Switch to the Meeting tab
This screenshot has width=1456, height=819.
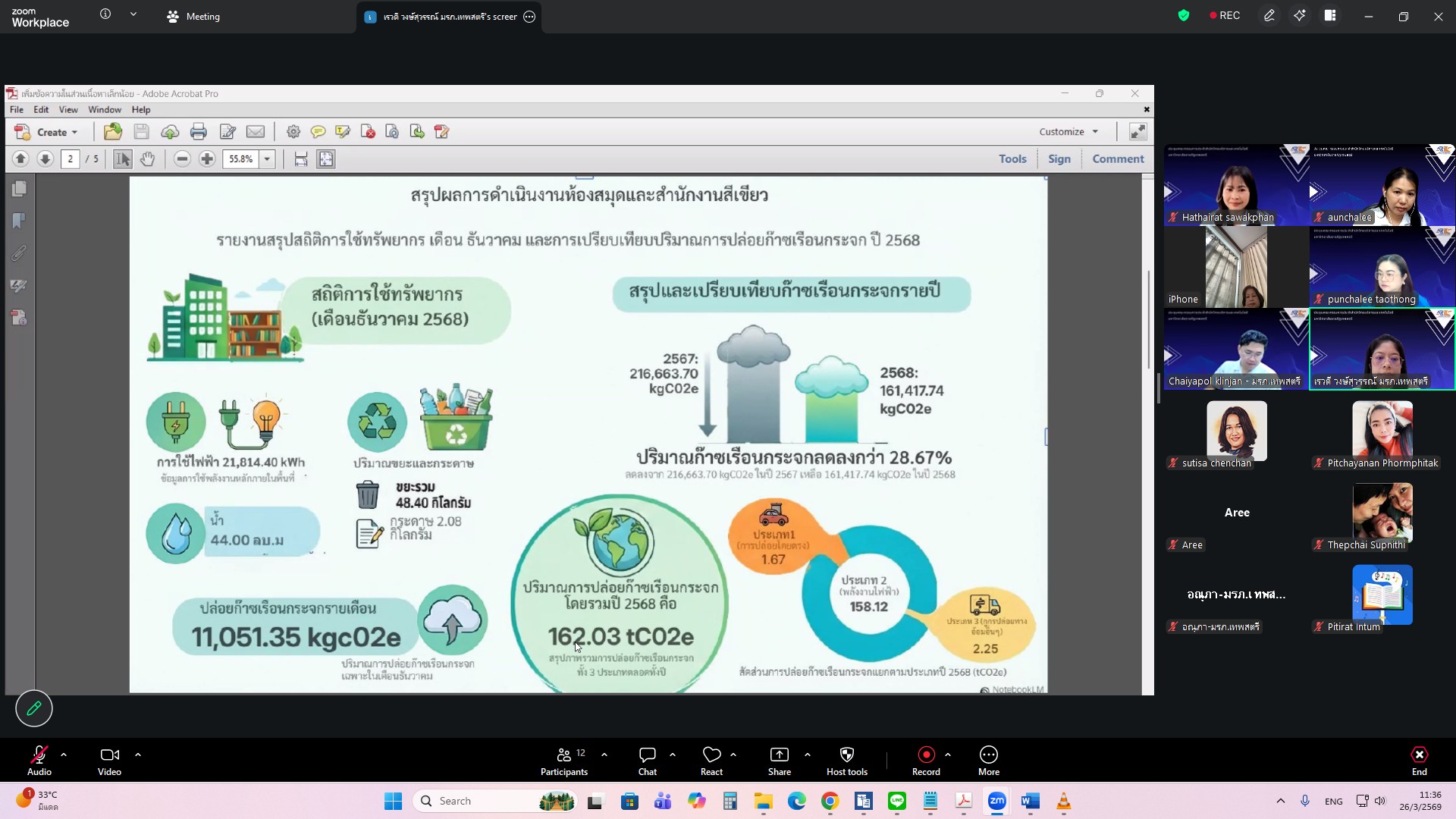193,17
